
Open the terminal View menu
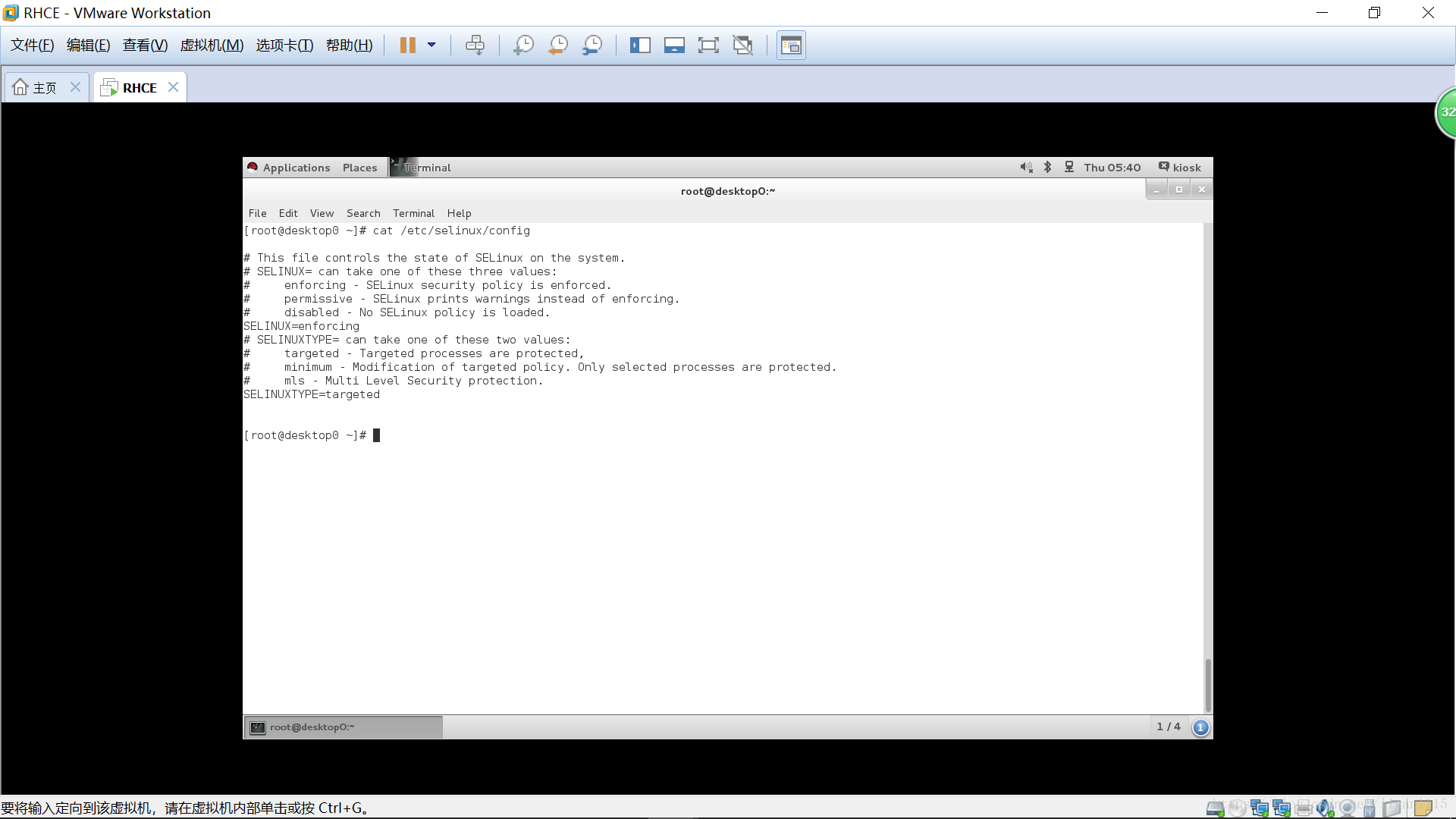point(322,214)
